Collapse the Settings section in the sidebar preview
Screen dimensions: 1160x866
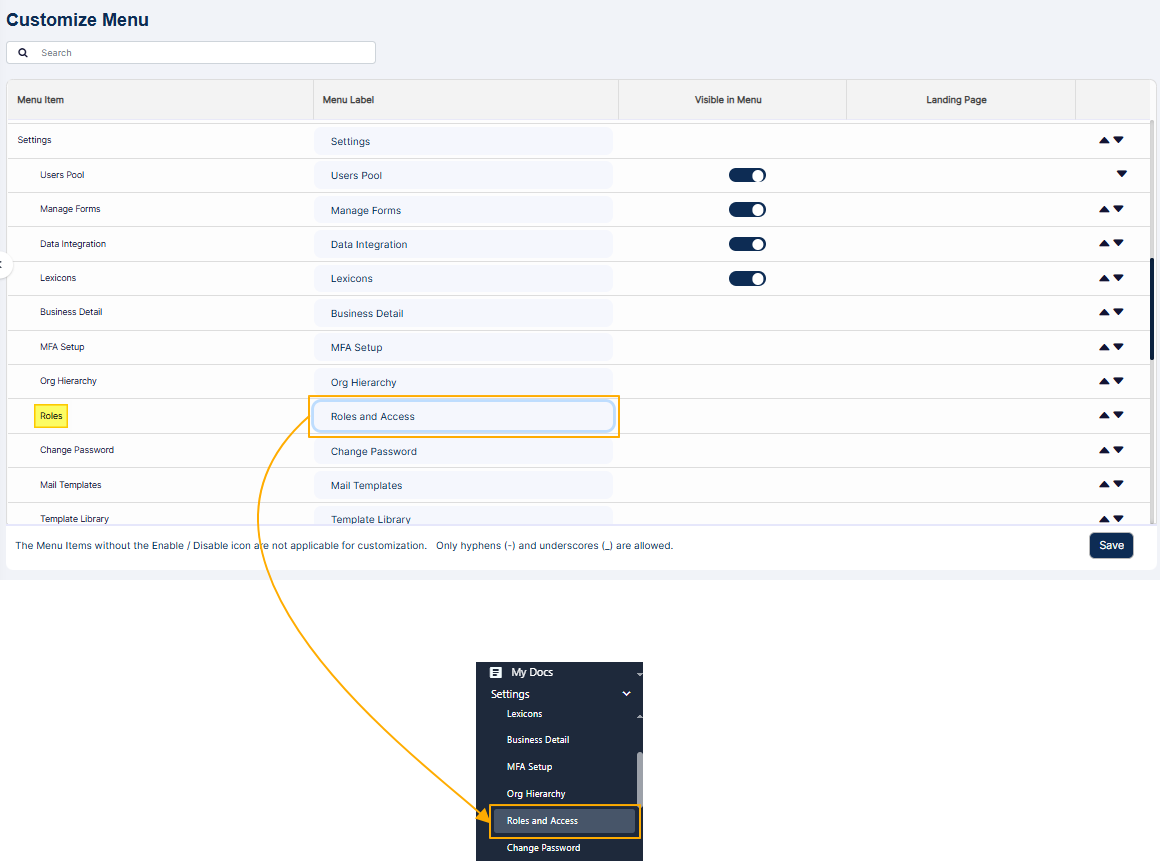[x=626, y=693]
